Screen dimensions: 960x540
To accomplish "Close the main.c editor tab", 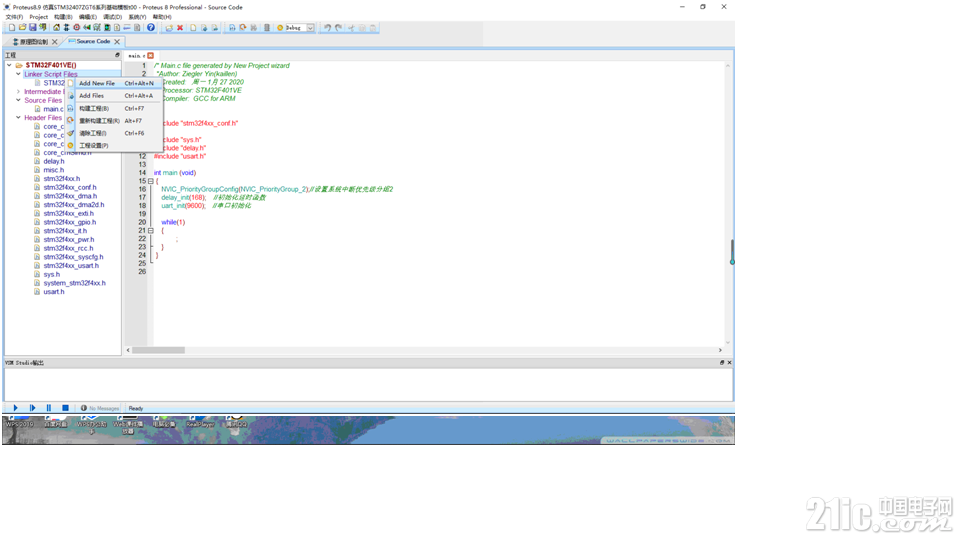I will pyautogui.click(x=151, y=56).
